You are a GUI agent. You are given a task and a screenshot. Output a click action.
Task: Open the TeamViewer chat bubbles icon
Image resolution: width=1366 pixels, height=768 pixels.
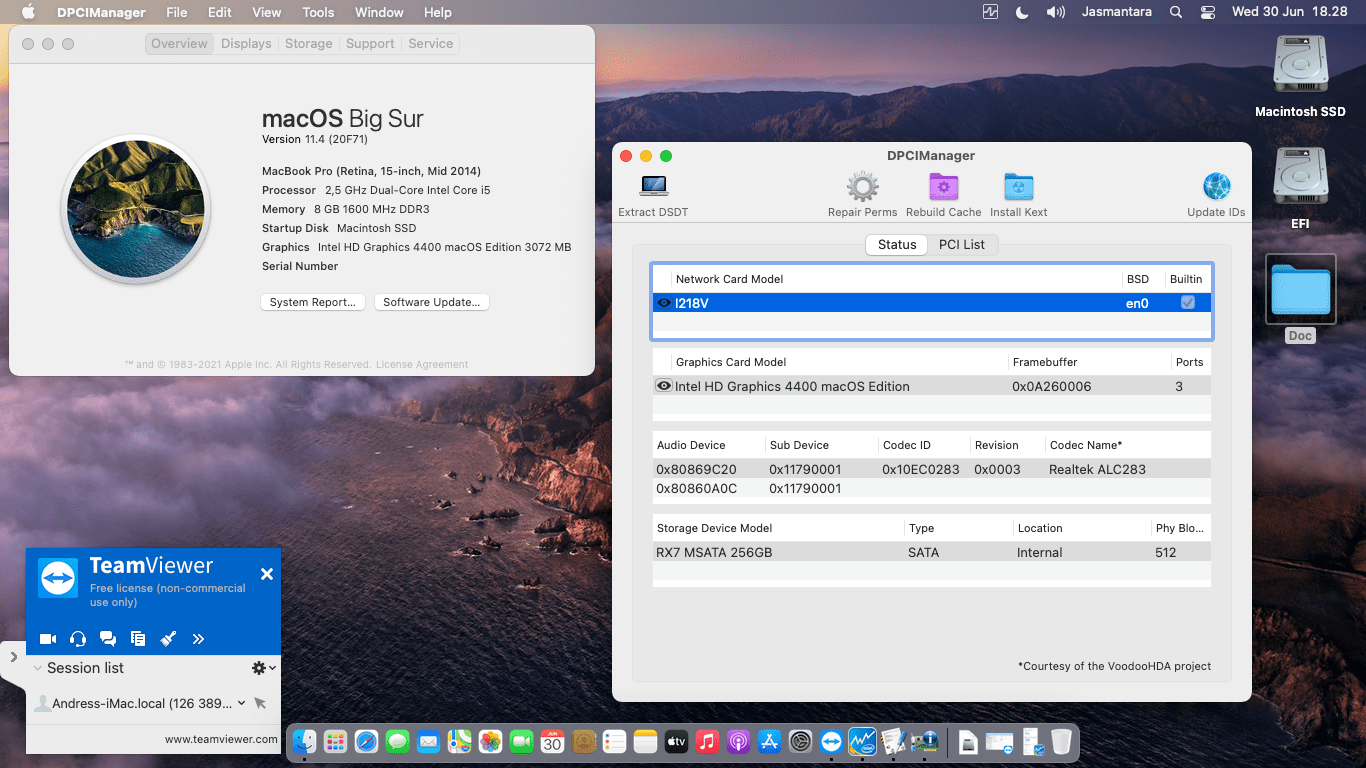[108, 639]
